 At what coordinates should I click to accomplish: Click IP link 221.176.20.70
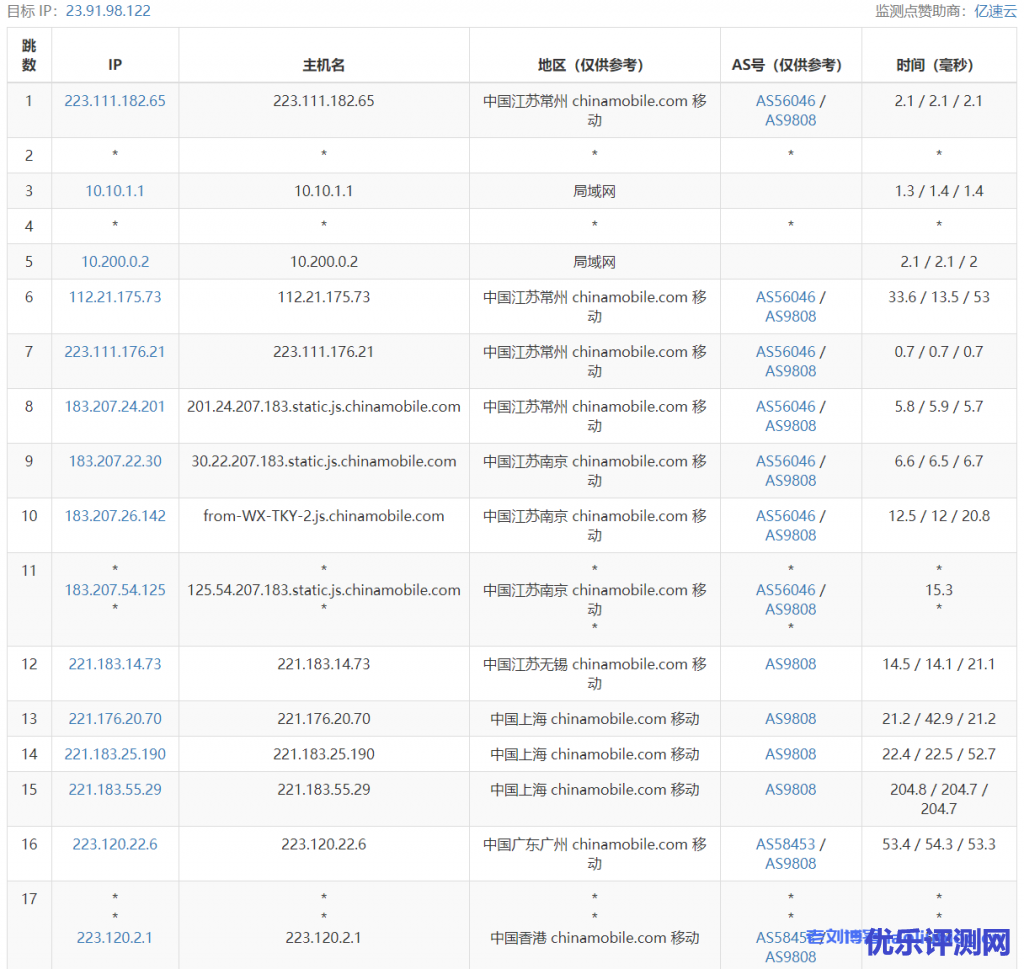(x=115, y=719)
